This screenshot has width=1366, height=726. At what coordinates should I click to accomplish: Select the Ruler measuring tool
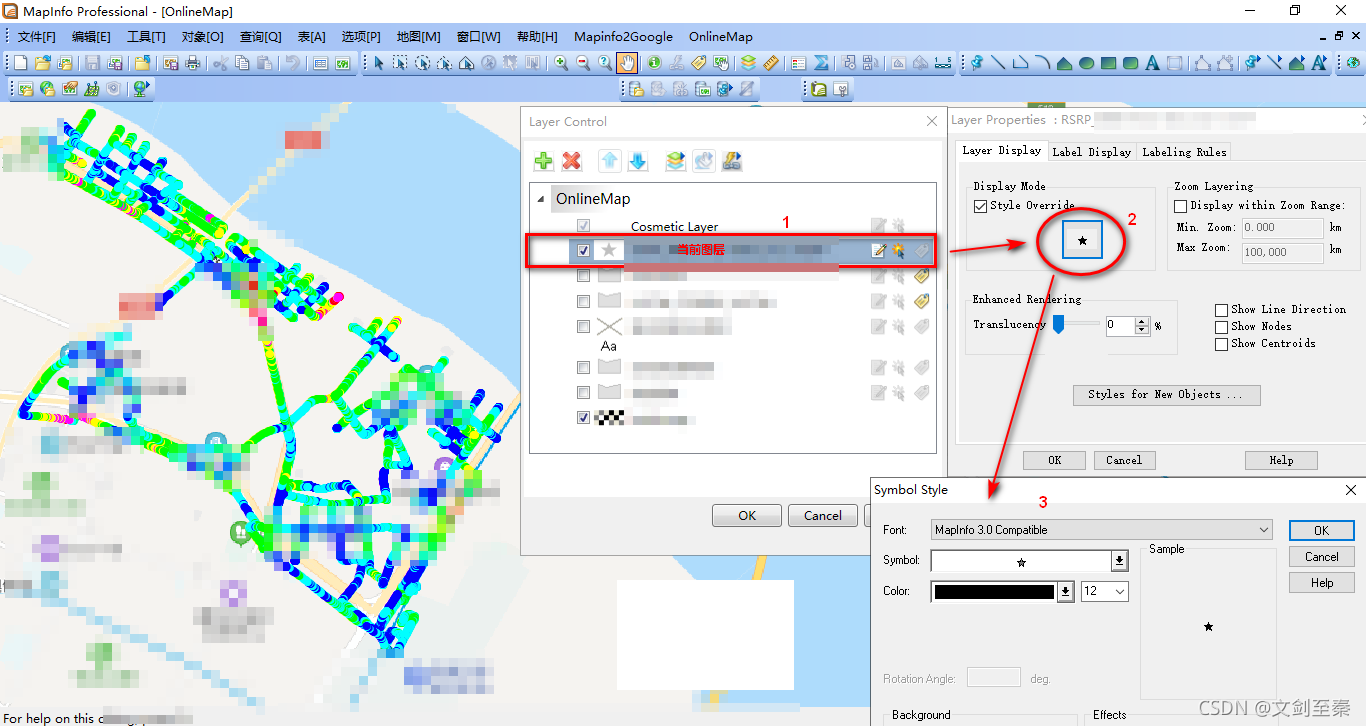point(770,63)
